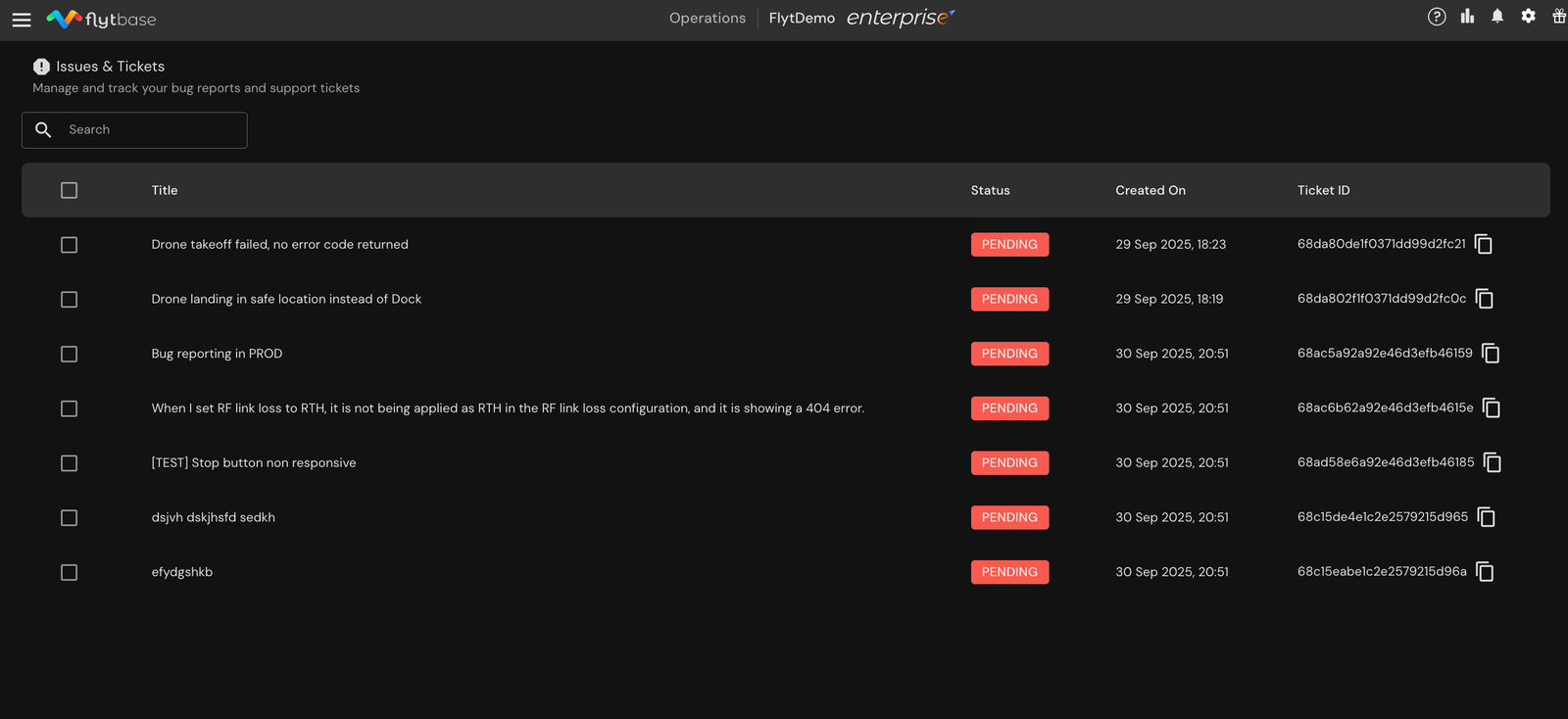
Task: Open ticket 'dsjvh dskjhsfd sedkh'
Action: [x=213, y=517]
